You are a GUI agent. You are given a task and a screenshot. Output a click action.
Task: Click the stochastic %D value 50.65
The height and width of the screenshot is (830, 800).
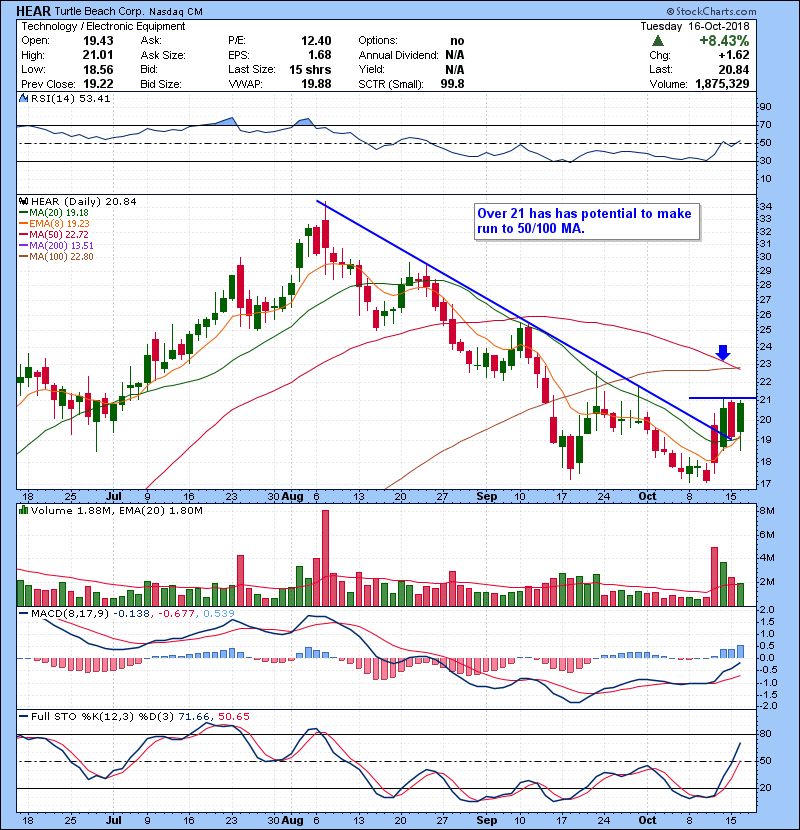pos(233,717)
